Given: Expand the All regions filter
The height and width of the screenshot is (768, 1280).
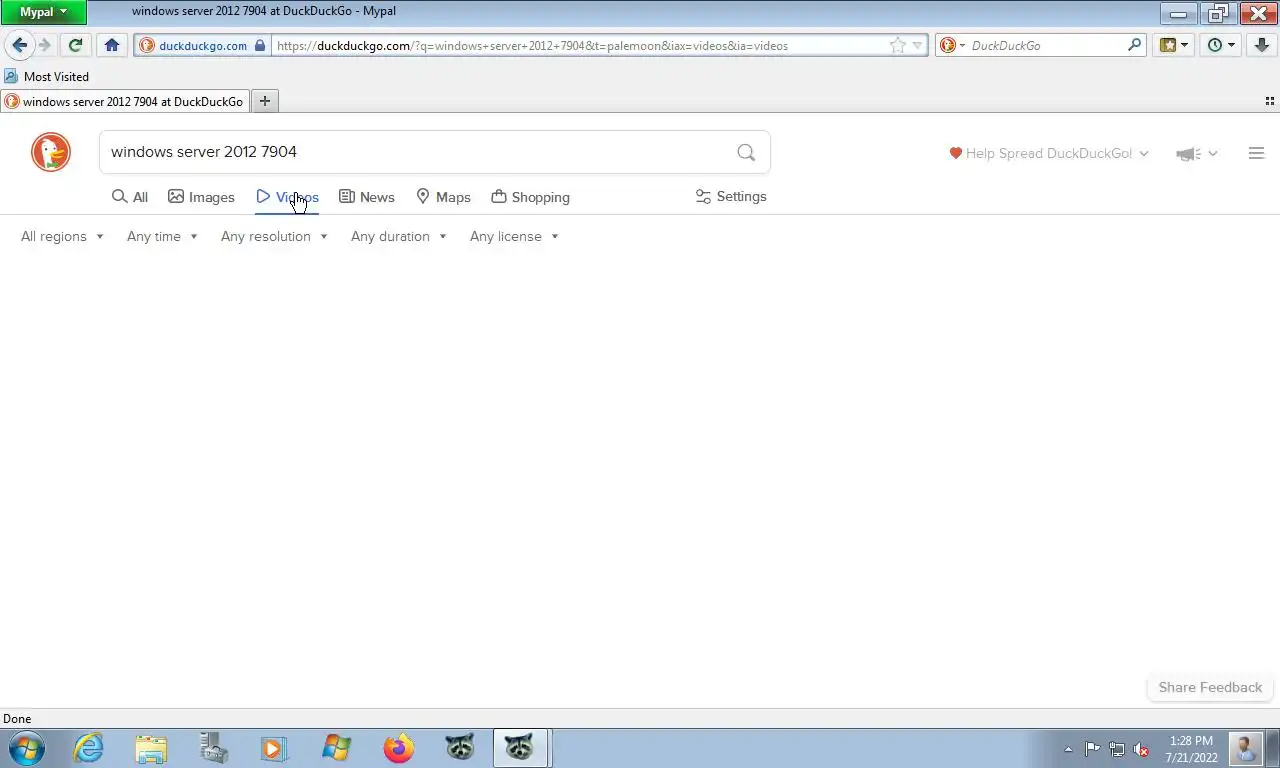Looking at the screenshot, I should click(x=62, y=237).
